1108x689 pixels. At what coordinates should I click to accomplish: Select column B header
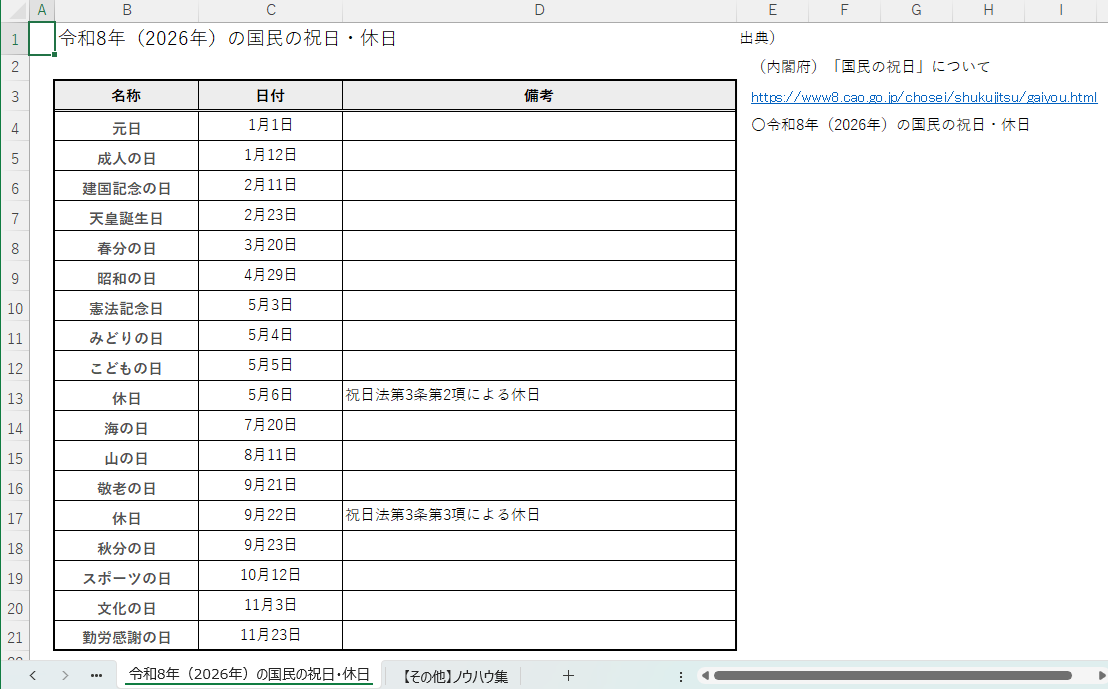(126, 10)
